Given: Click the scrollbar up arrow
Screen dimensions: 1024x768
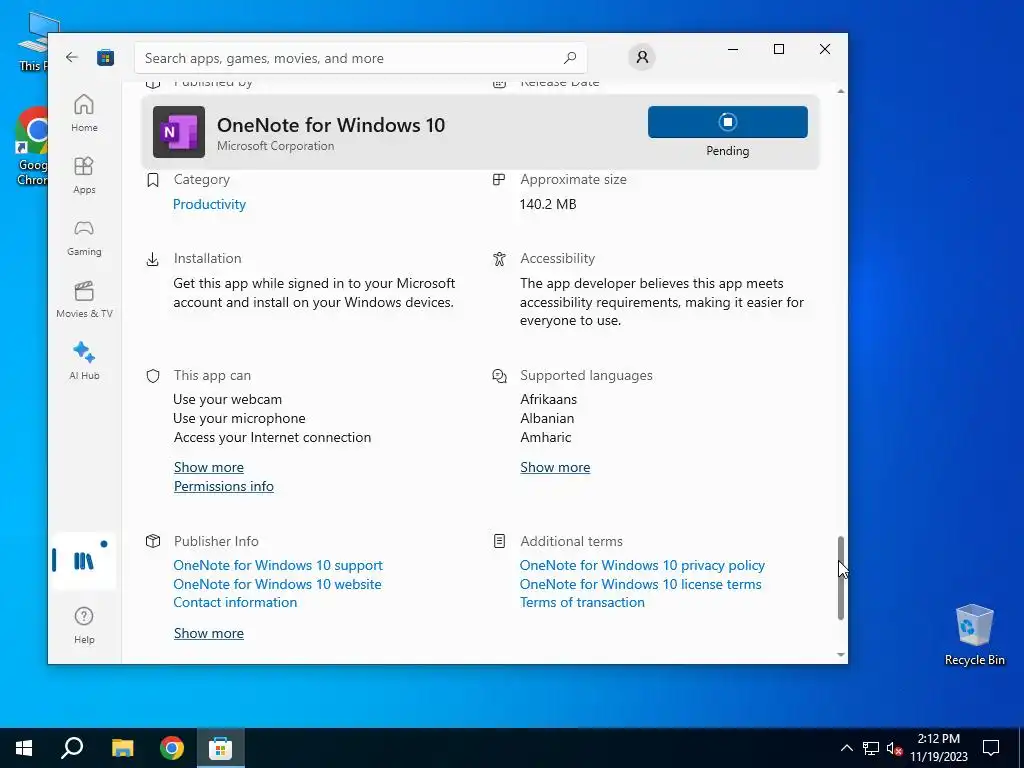Looking at the screenshot, I should (x=840, y=91).
